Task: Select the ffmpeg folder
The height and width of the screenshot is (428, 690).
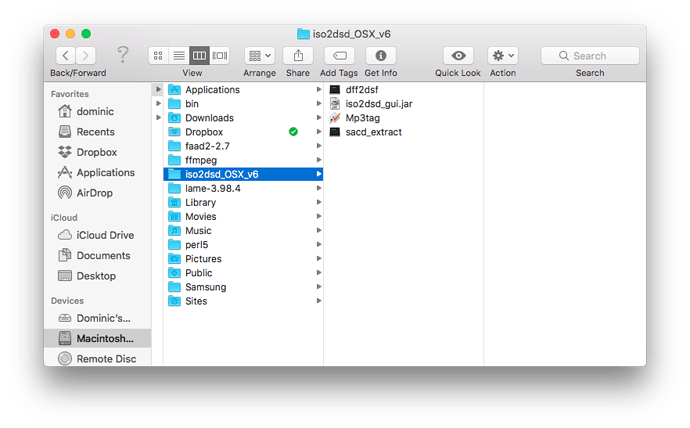Action: pos(243,160)
